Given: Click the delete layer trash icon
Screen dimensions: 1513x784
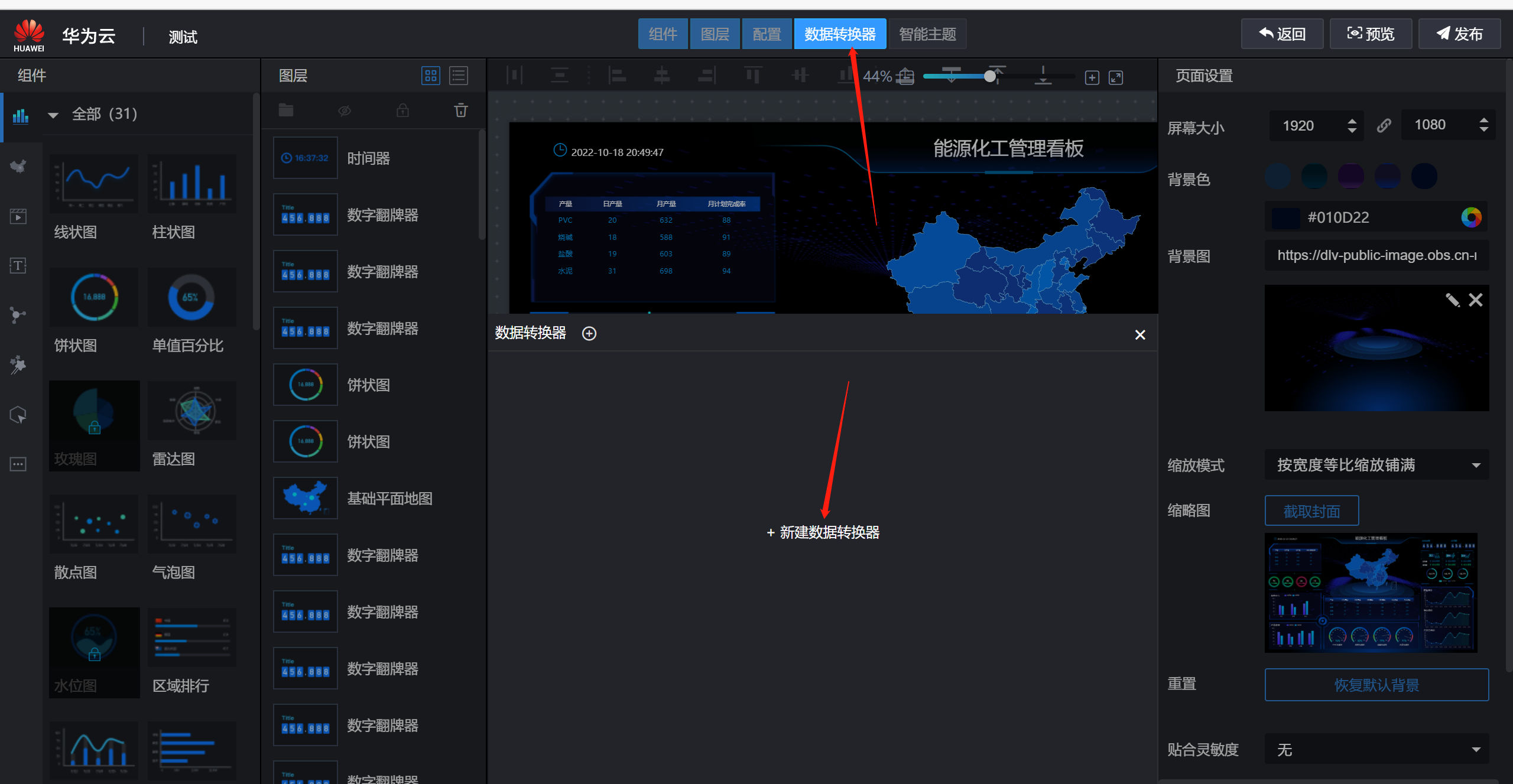Looking at the screenshot, I should click(x=460, y=110).
